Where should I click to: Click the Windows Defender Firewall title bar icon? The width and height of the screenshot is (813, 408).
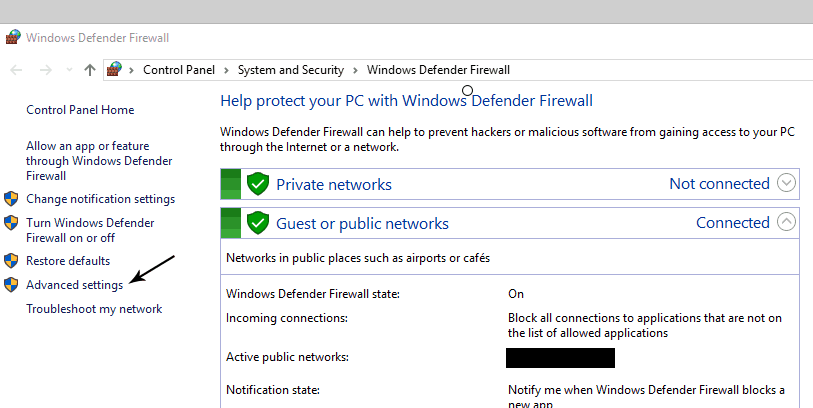(x=13, y=37)
